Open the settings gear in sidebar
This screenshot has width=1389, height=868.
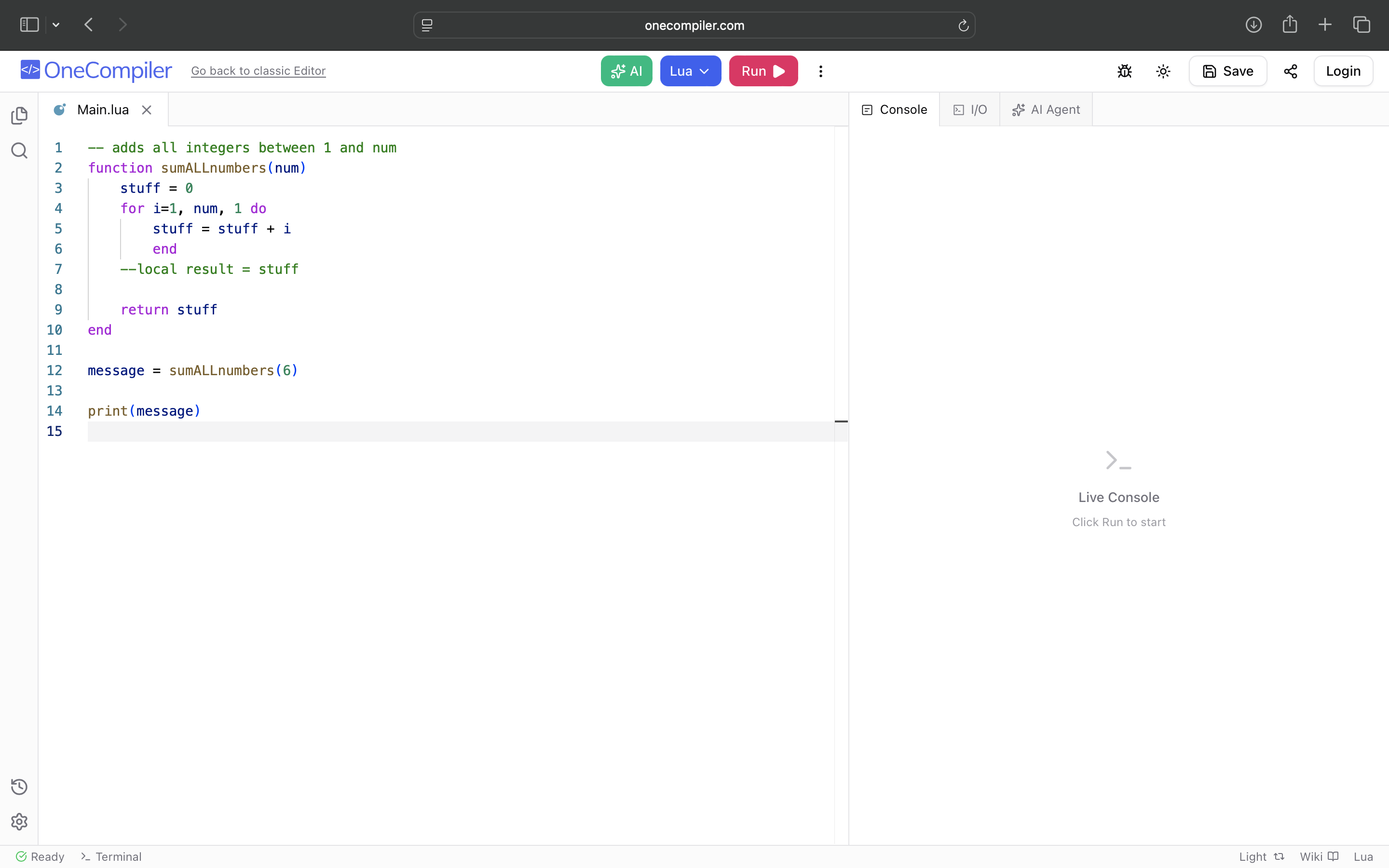pos(19,822)
